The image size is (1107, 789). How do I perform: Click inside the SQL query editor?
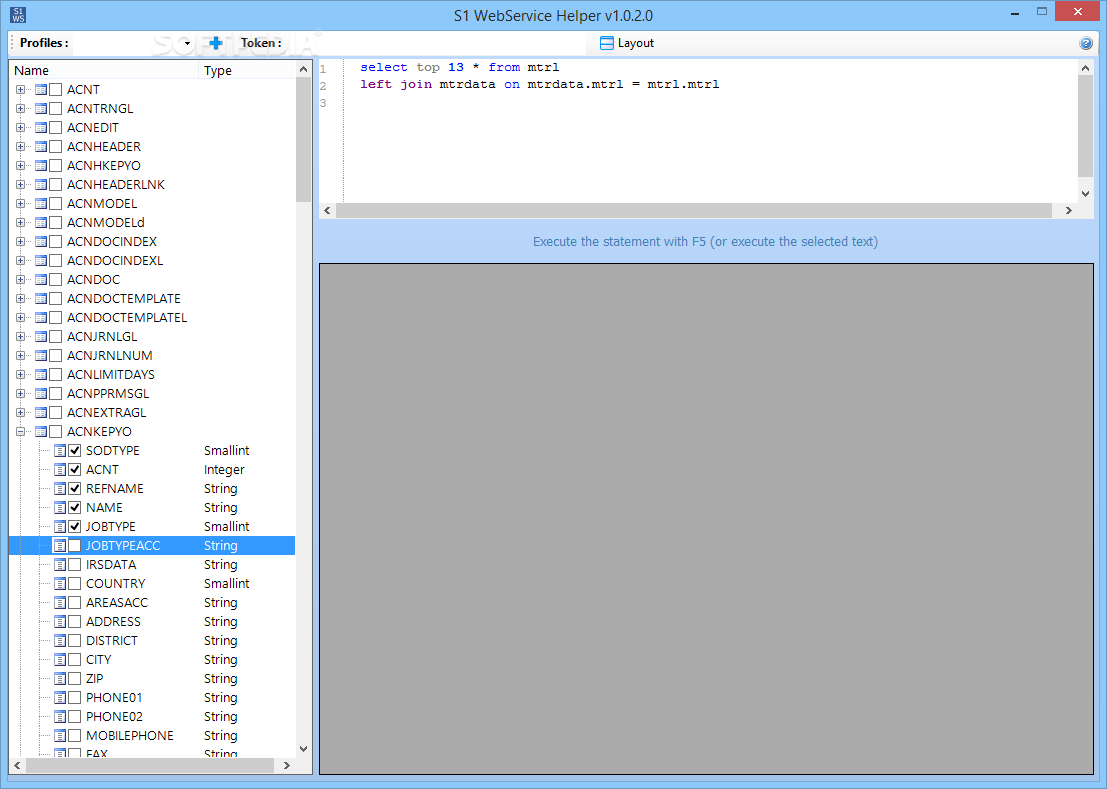click(x=710, y=131)
